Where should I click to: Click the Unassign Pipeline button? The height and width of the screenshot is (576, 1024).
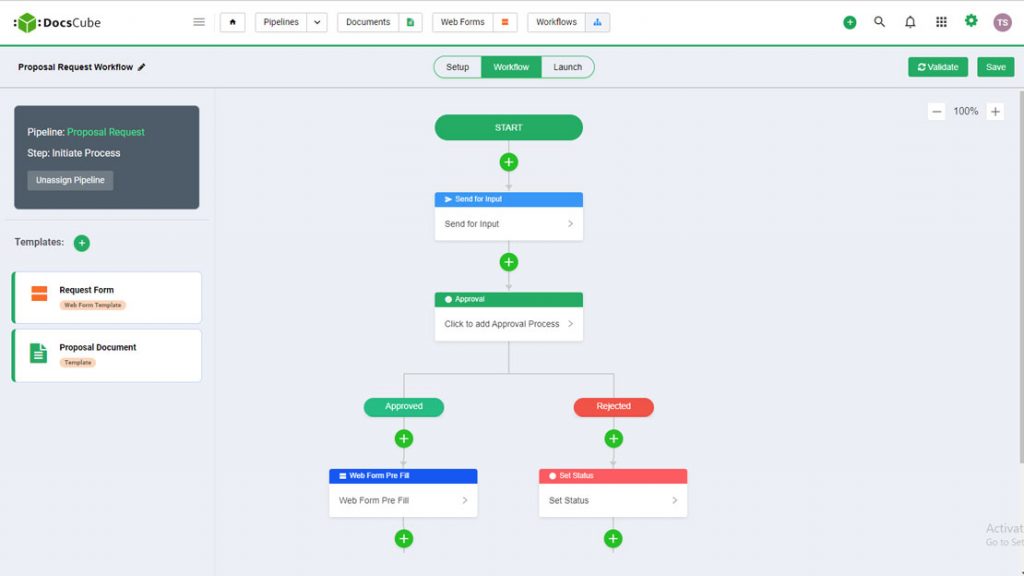[x=70, y=180]
